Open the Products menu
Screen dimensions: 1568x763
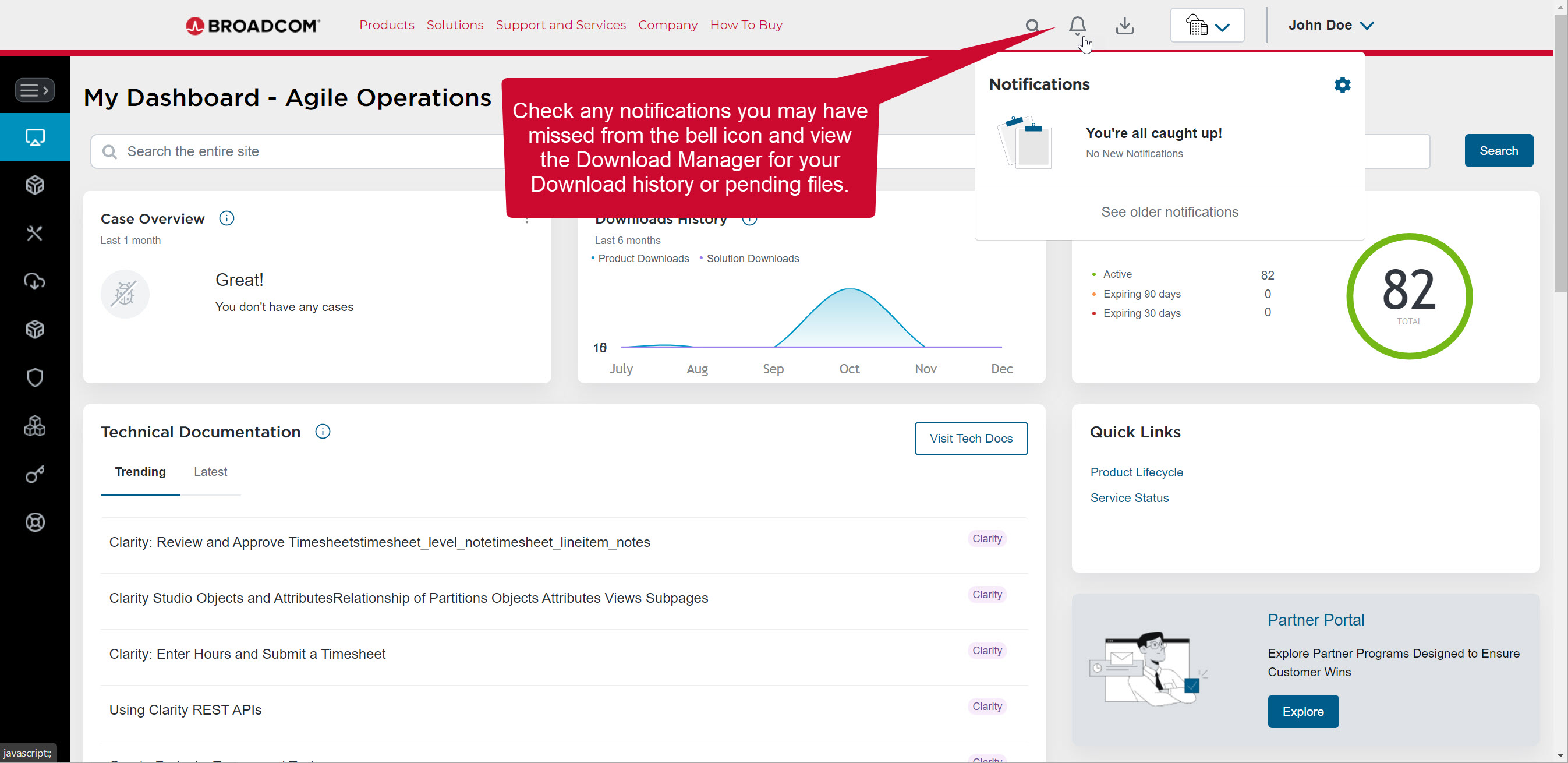point(387,25)
